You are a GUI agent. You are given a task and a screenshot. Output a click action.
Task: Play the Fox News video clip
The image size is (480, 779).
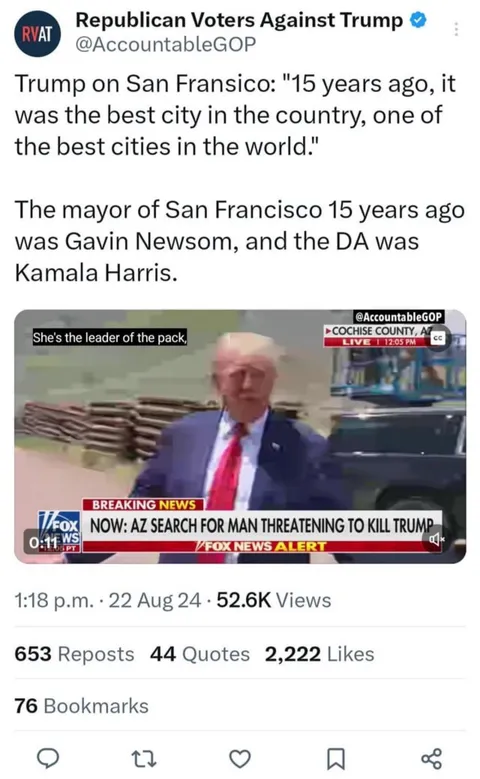[x=240, y=436]
